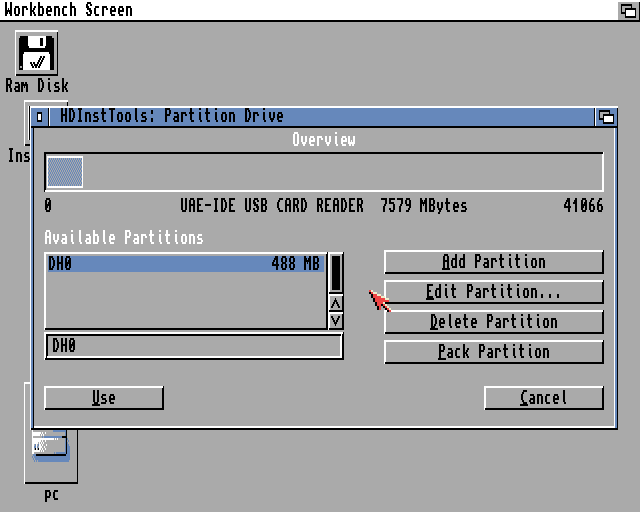The width and height of the screenshot is (640, 512).
Task: Open the Ram Disk desktop icon
Action: pyautogui.click(x=37, y=54)
